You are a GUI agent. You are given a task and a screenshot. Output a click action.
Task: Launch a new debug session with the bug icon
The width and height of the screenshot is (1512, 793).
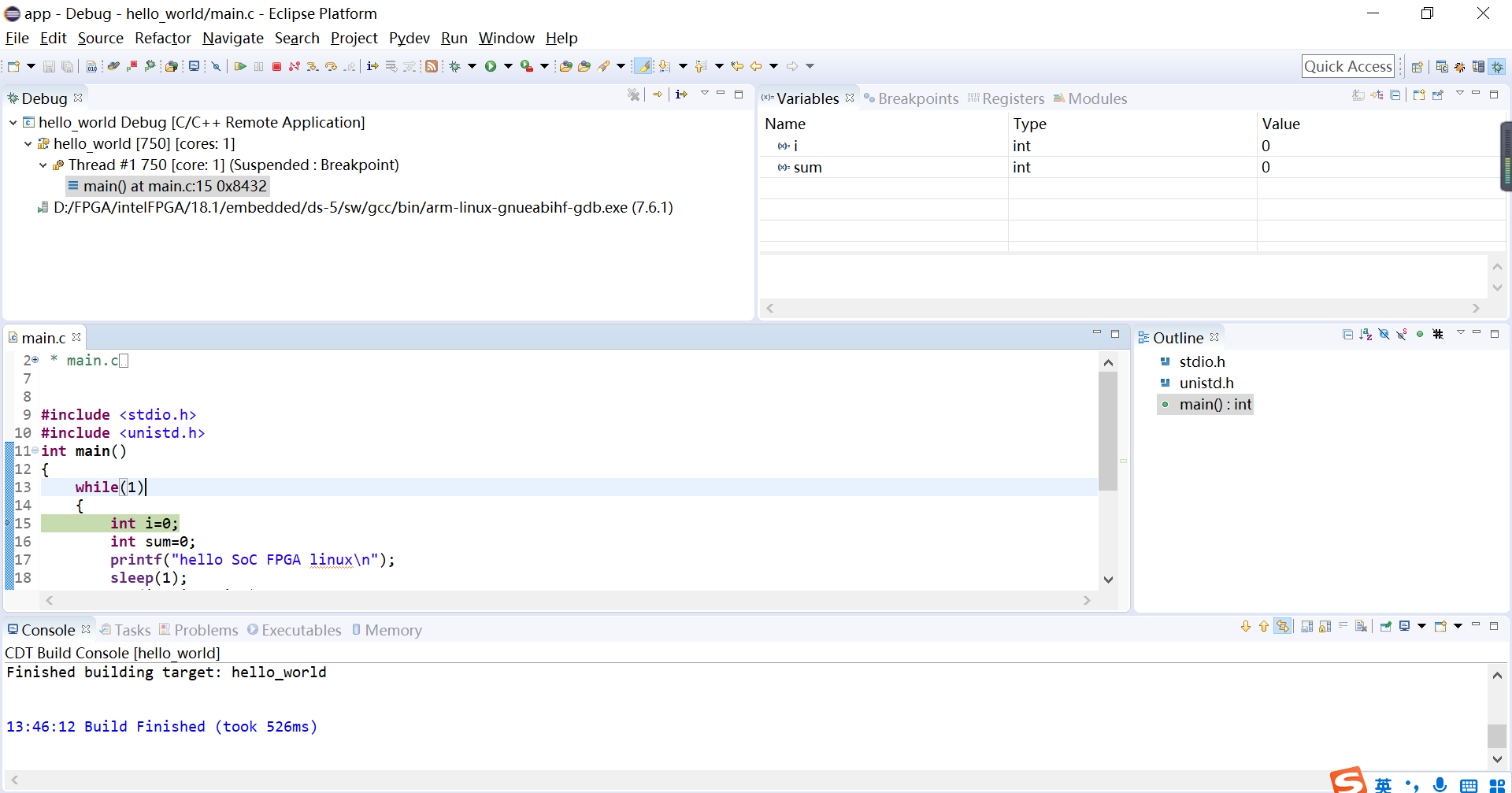(x=456, y=66)
